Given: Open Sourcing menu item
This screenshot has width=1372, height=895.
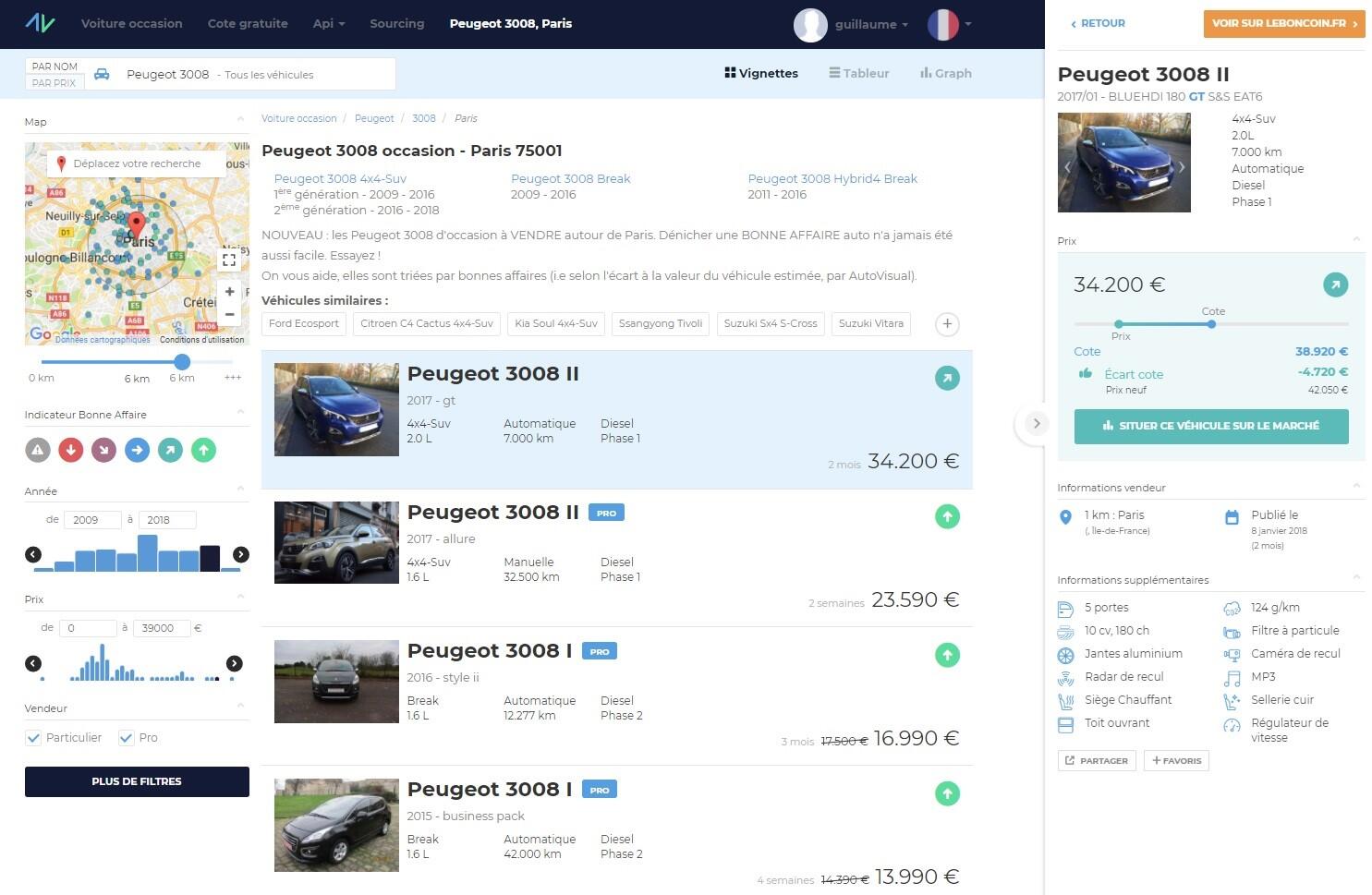Looking at the screenshot, I should tap(397, 23).
